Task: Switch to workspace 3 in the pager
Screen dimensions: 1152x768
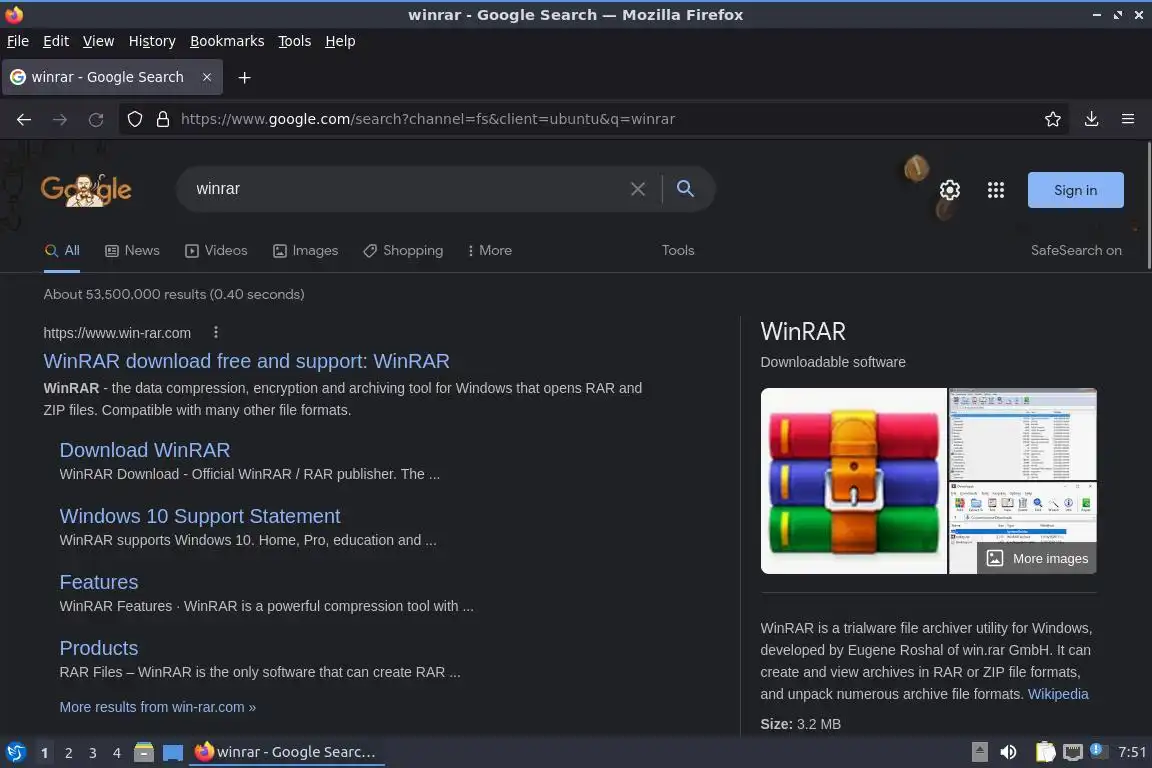Action: [93, 753]
